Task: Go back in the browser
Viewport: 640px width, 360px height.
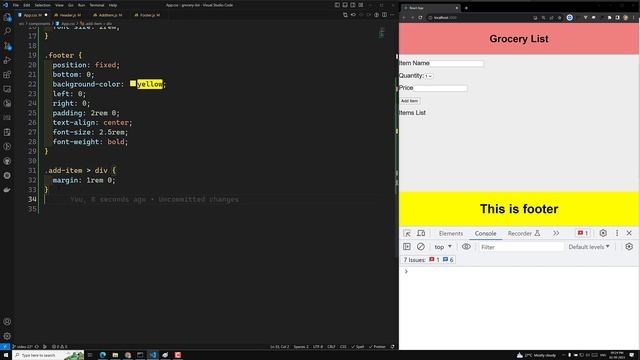Action: 404,18
